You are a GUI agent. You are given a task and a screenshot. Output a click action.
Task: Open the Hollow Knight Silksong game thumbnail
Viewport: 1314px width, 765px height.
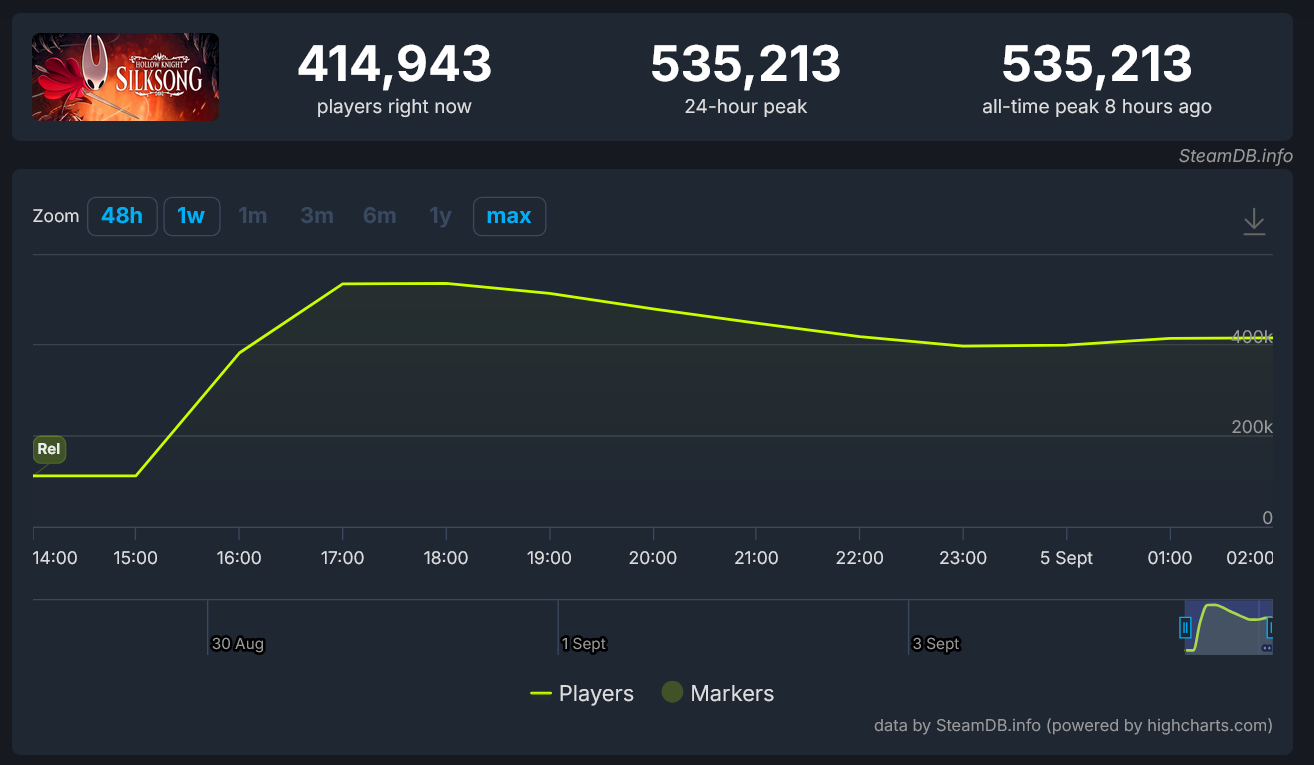[125, 77]
